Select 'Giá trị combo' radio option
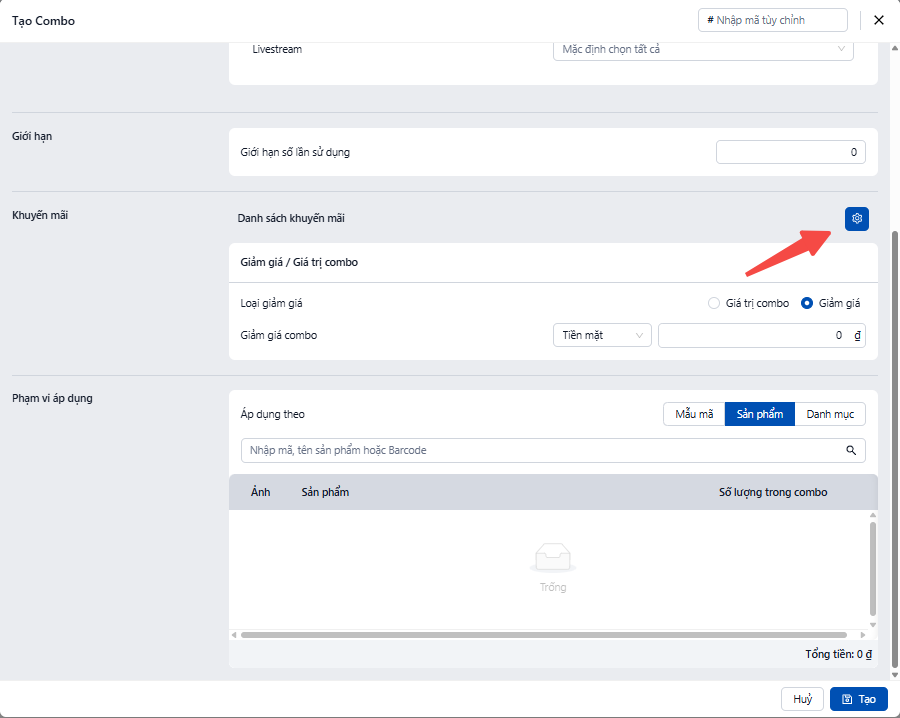Screen dimensions: 900x718 click(713, 303)
